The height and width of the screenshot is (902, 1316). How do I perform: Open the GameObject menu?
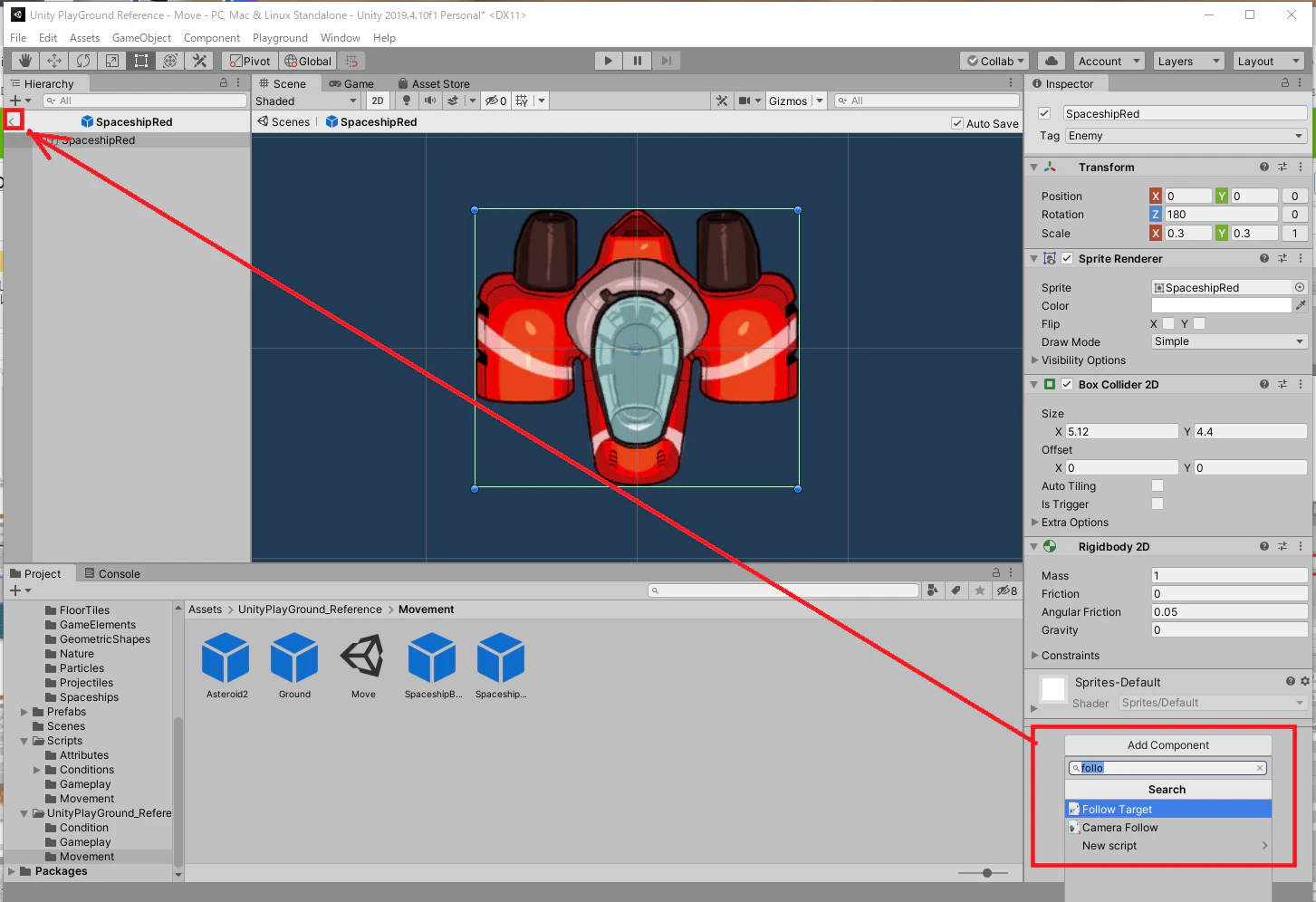coord(141,38)
